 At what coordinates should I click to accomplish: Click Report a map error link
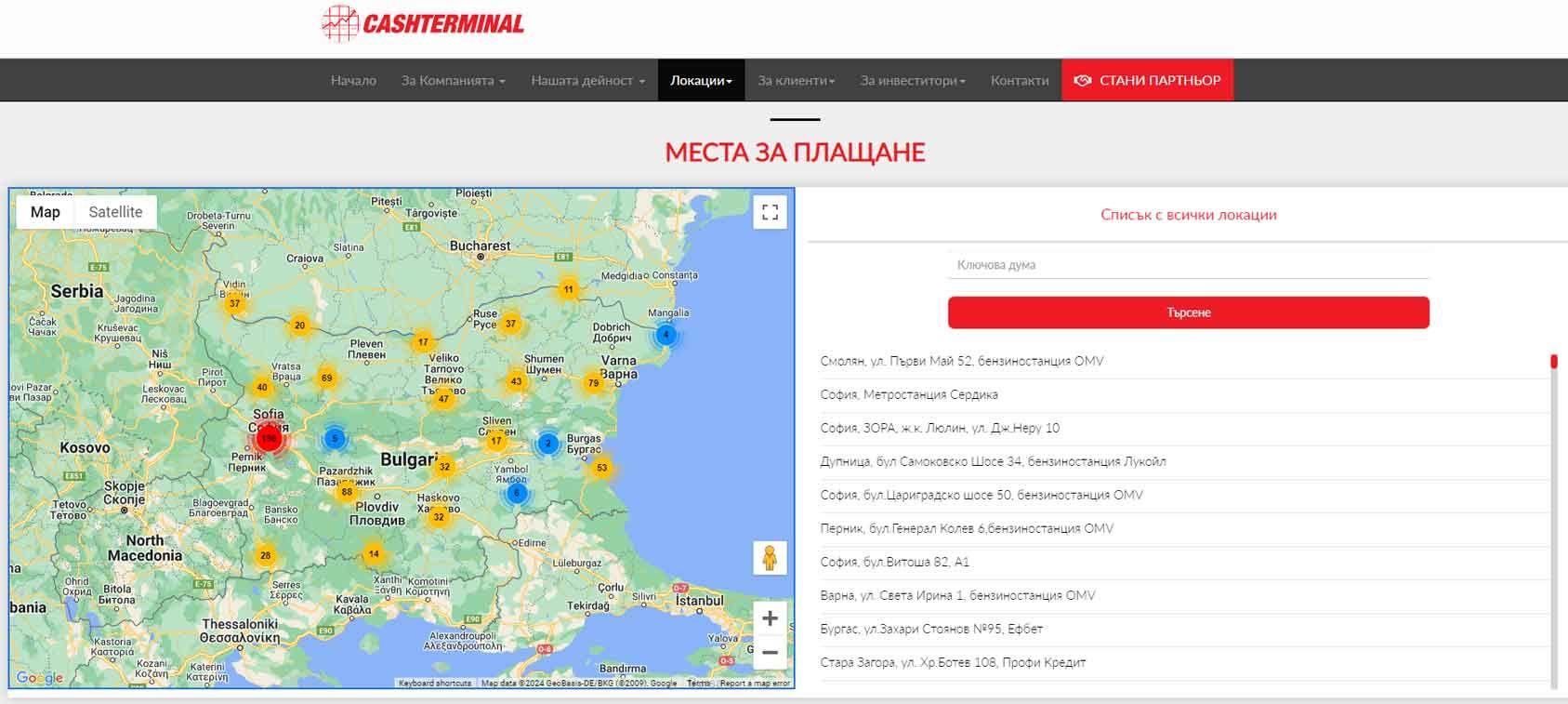click(755, 684)
